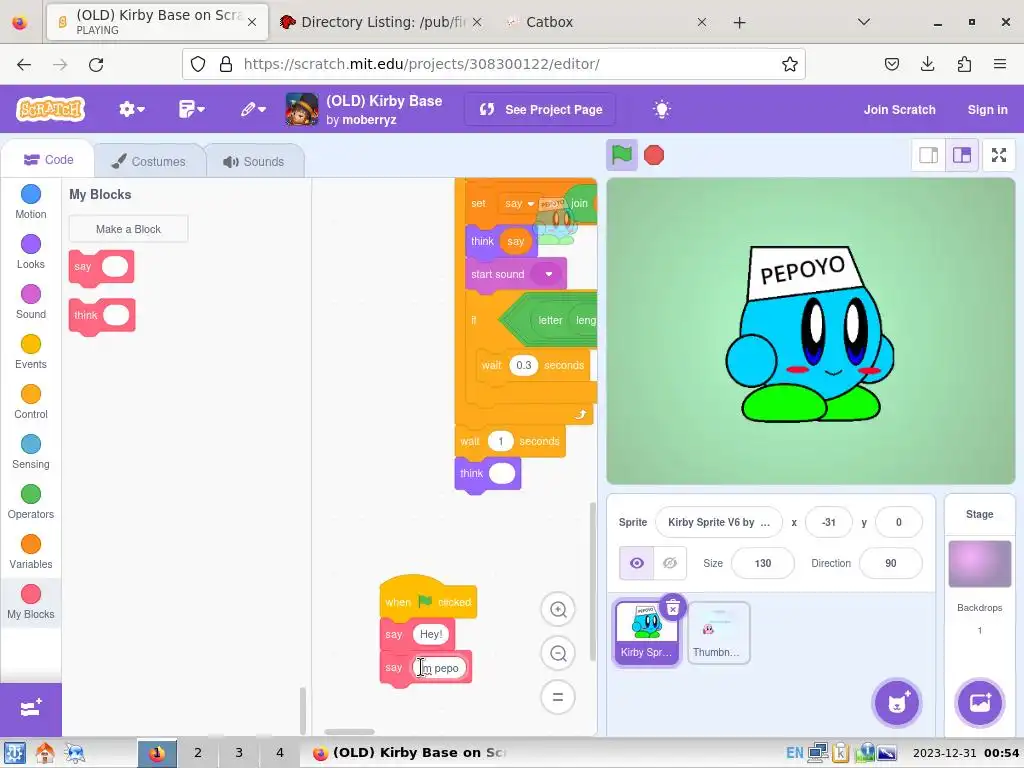Switch to large stage layout
This screenshot has width=1024, height=768.
click(962, 155)
